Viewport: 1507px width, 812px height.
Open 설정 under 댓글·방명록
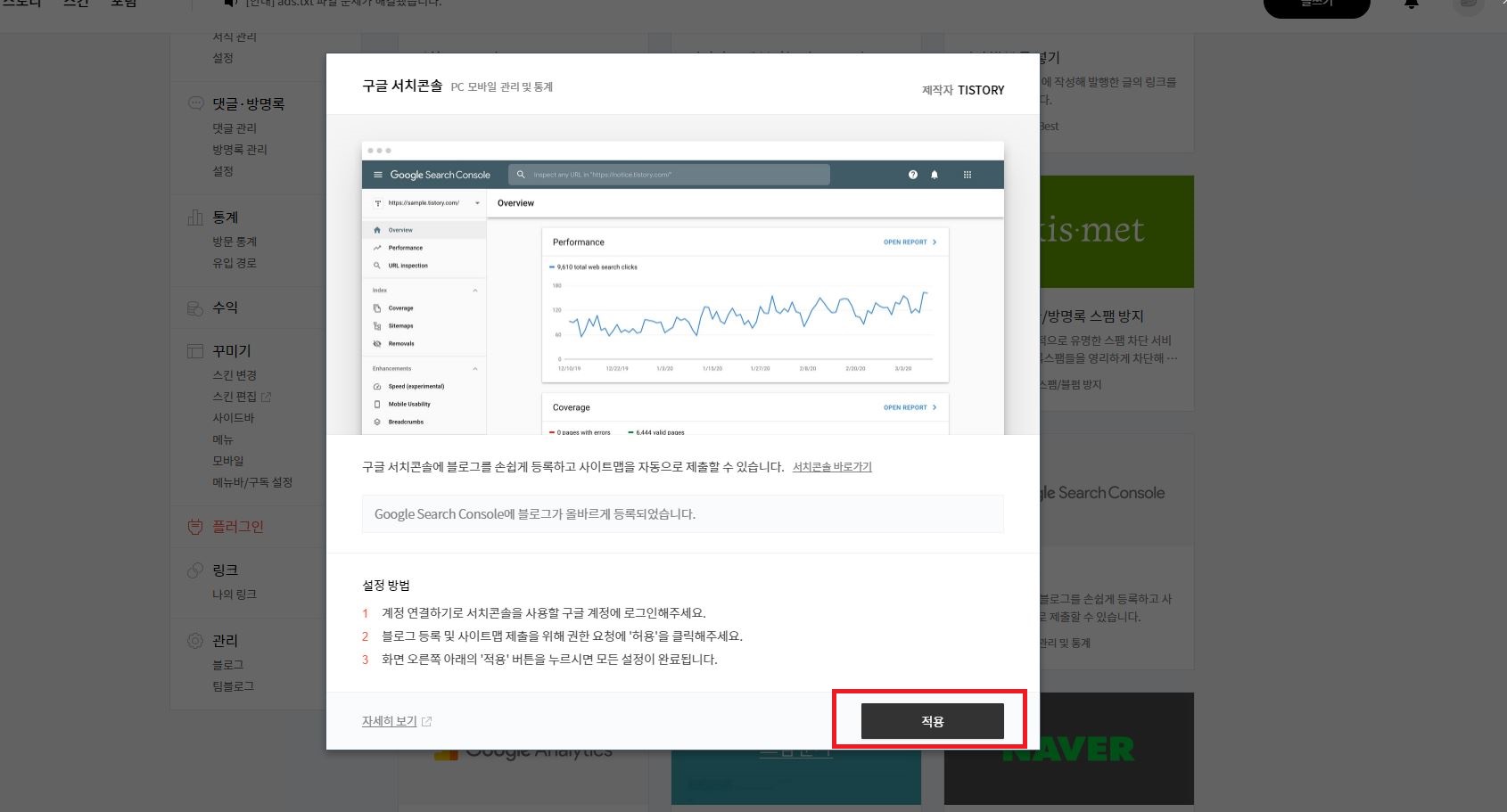coord(223,171)
